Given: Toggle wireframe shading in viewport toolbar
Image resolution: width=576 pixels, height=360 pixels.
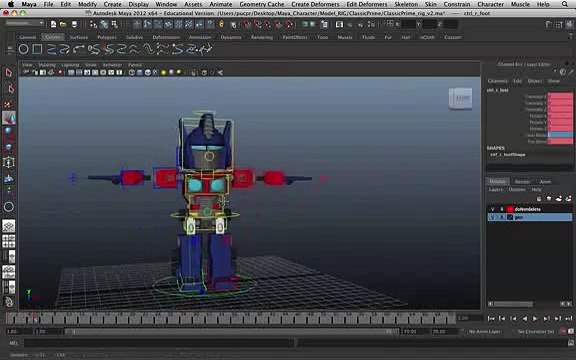Looking at the screenshot, I should [132, 72].
